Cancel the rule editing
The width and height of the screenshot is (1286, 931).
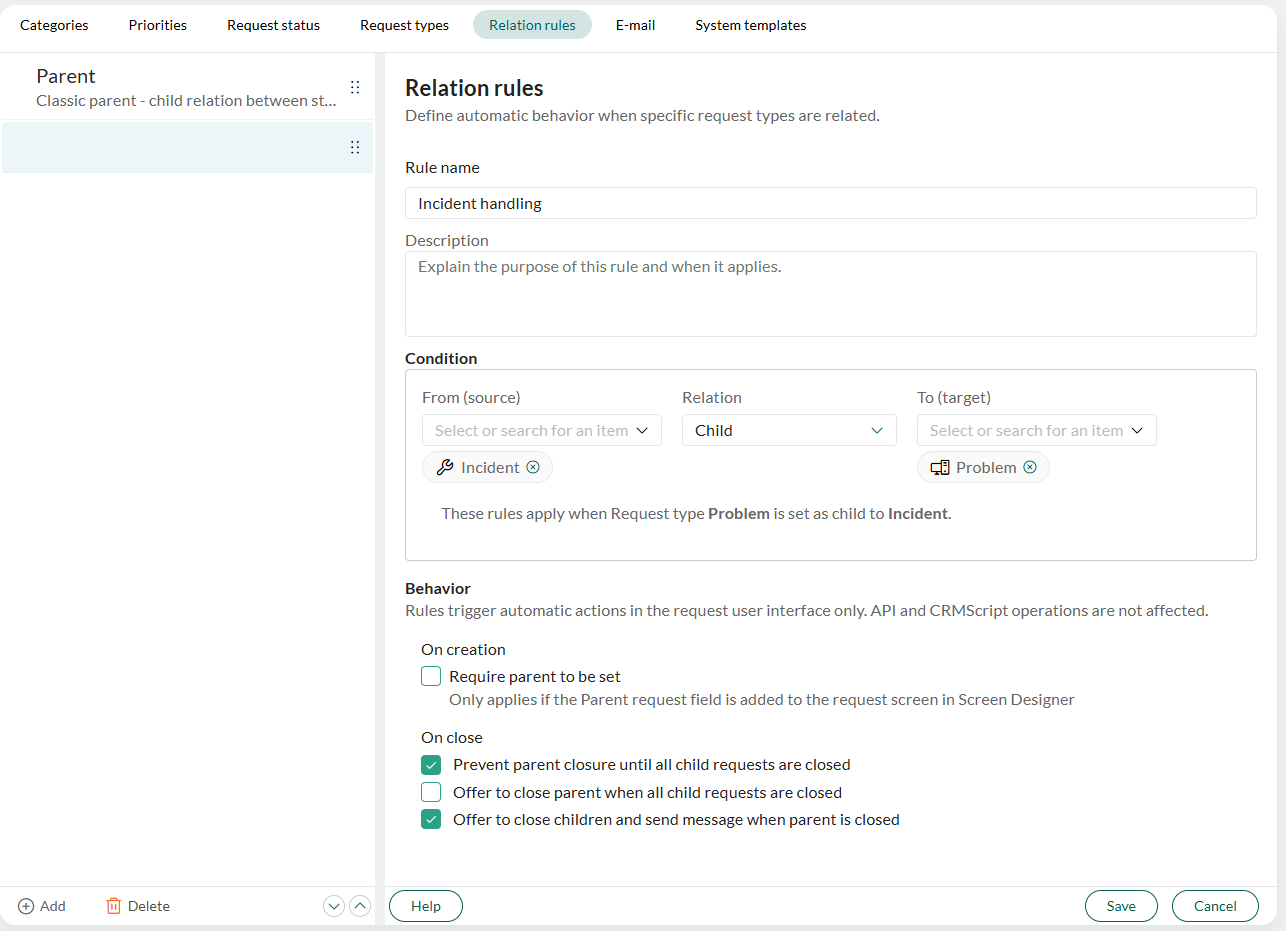1215,906
